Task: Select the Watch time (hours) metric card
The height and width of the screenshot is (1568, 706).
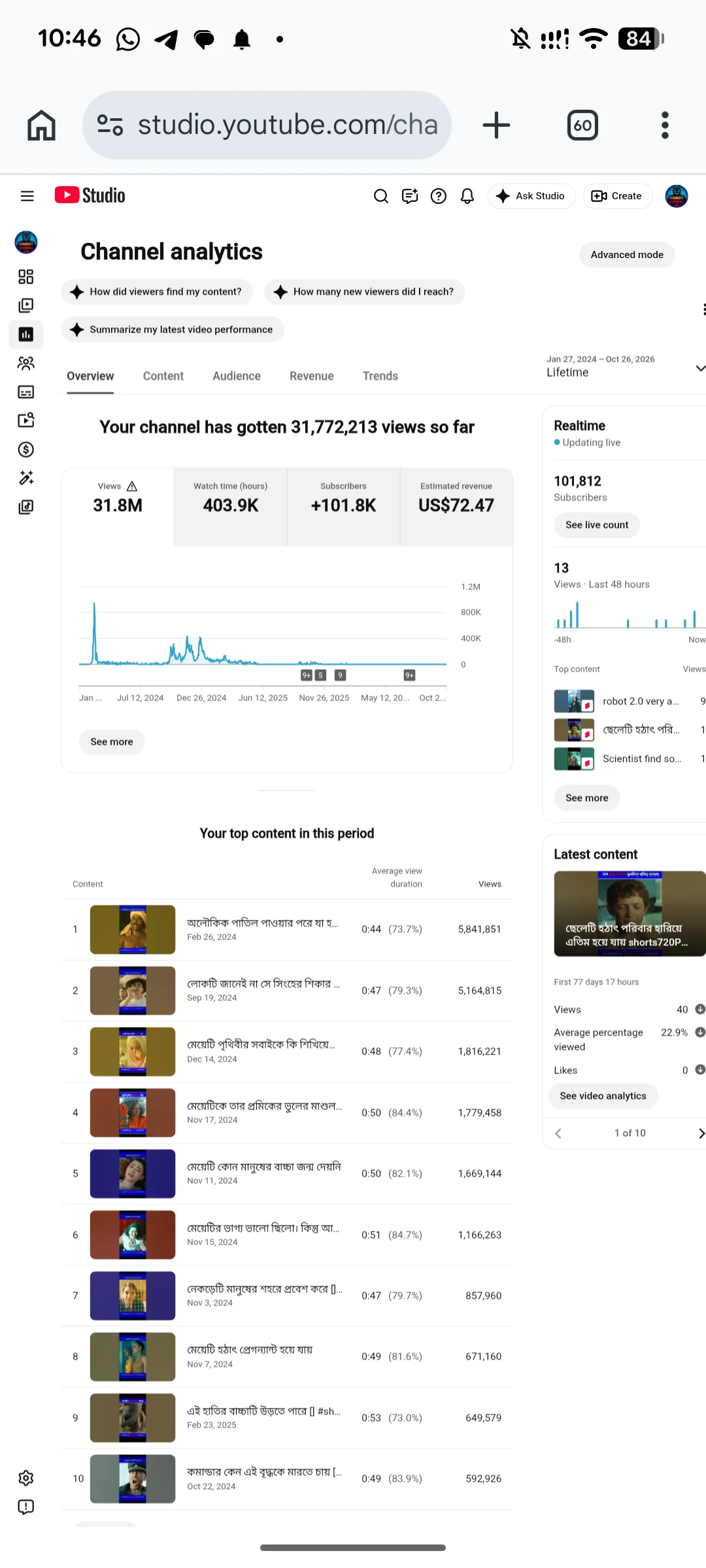Action: point(231,506)
